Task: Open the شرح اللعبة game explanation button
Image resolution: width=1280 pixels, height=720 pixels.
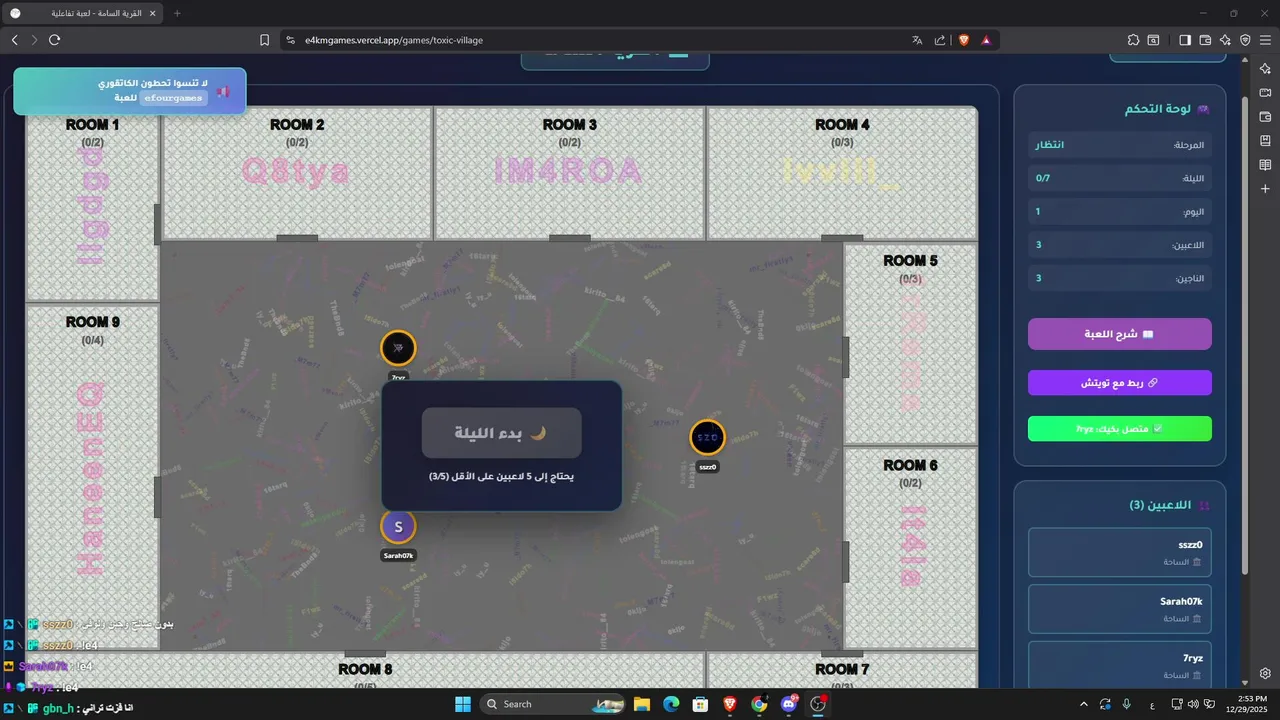Action: point(1119,334)
